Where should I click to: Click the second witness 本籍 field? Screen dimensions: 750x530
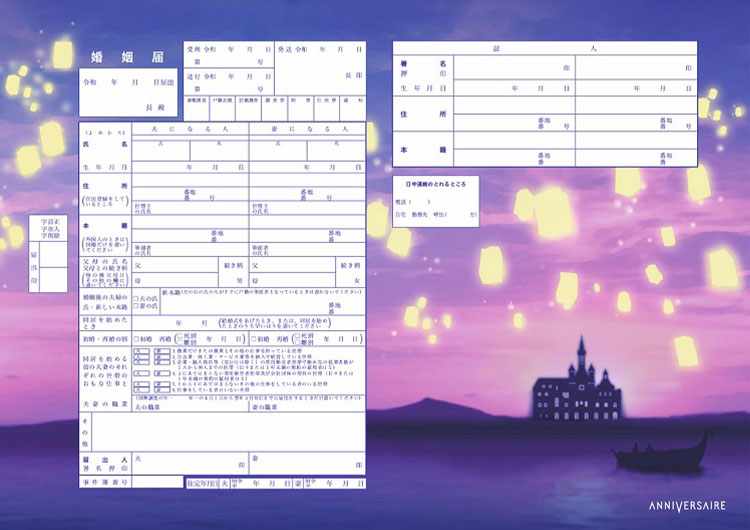pos(636,149)
